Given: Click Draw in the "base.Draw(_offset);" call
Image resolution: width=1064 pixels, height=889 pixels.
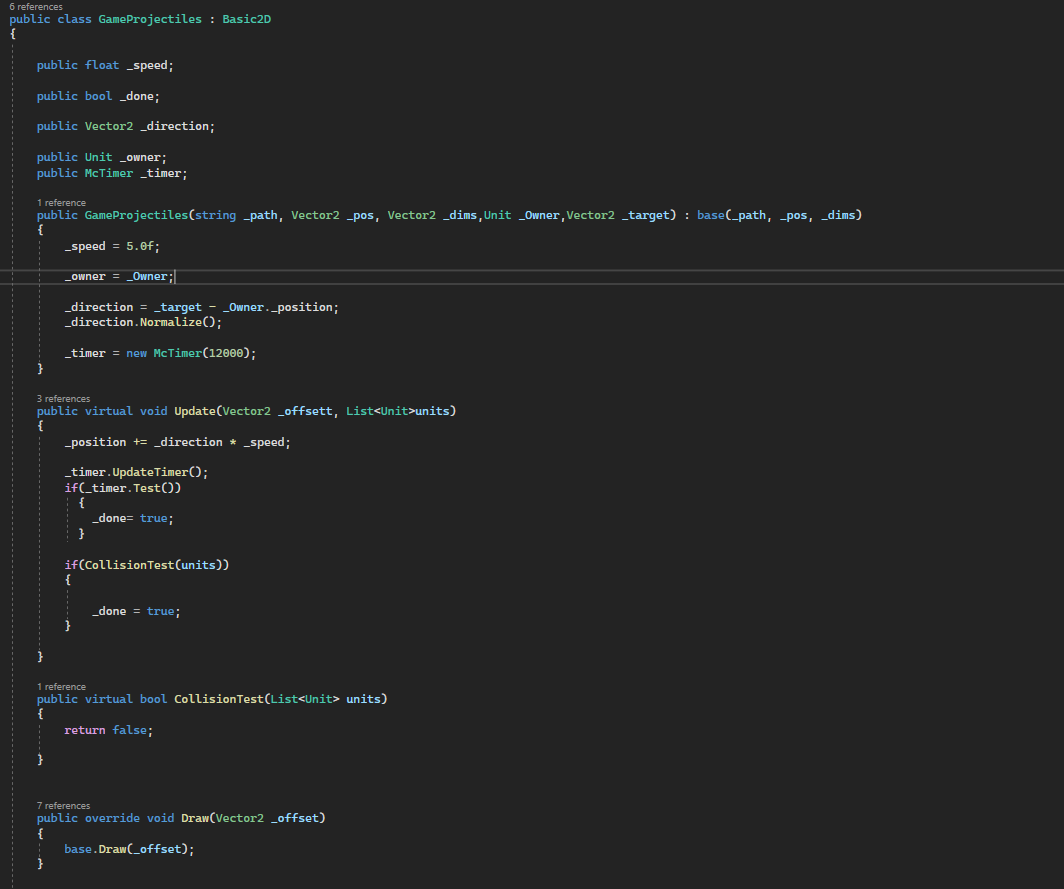Looking at the screenshot, I should pos(112,850).
